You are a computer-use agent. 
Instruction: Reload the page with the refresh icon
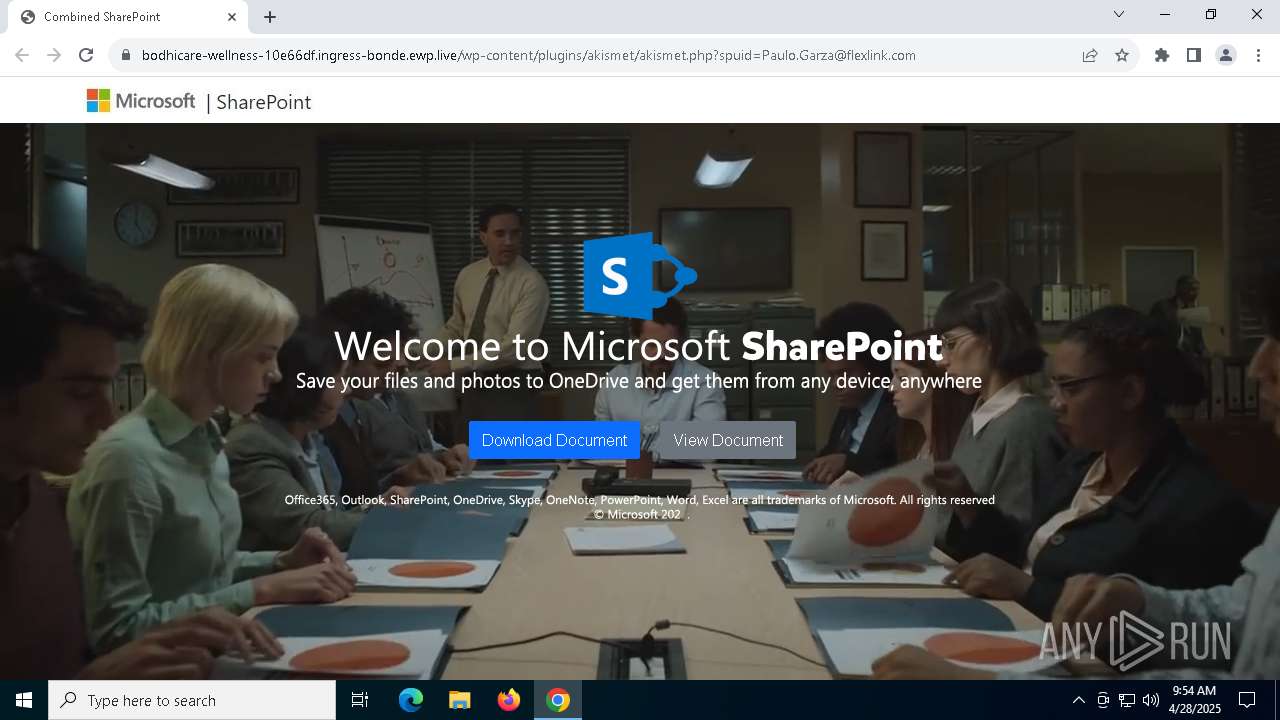[86, 55]
